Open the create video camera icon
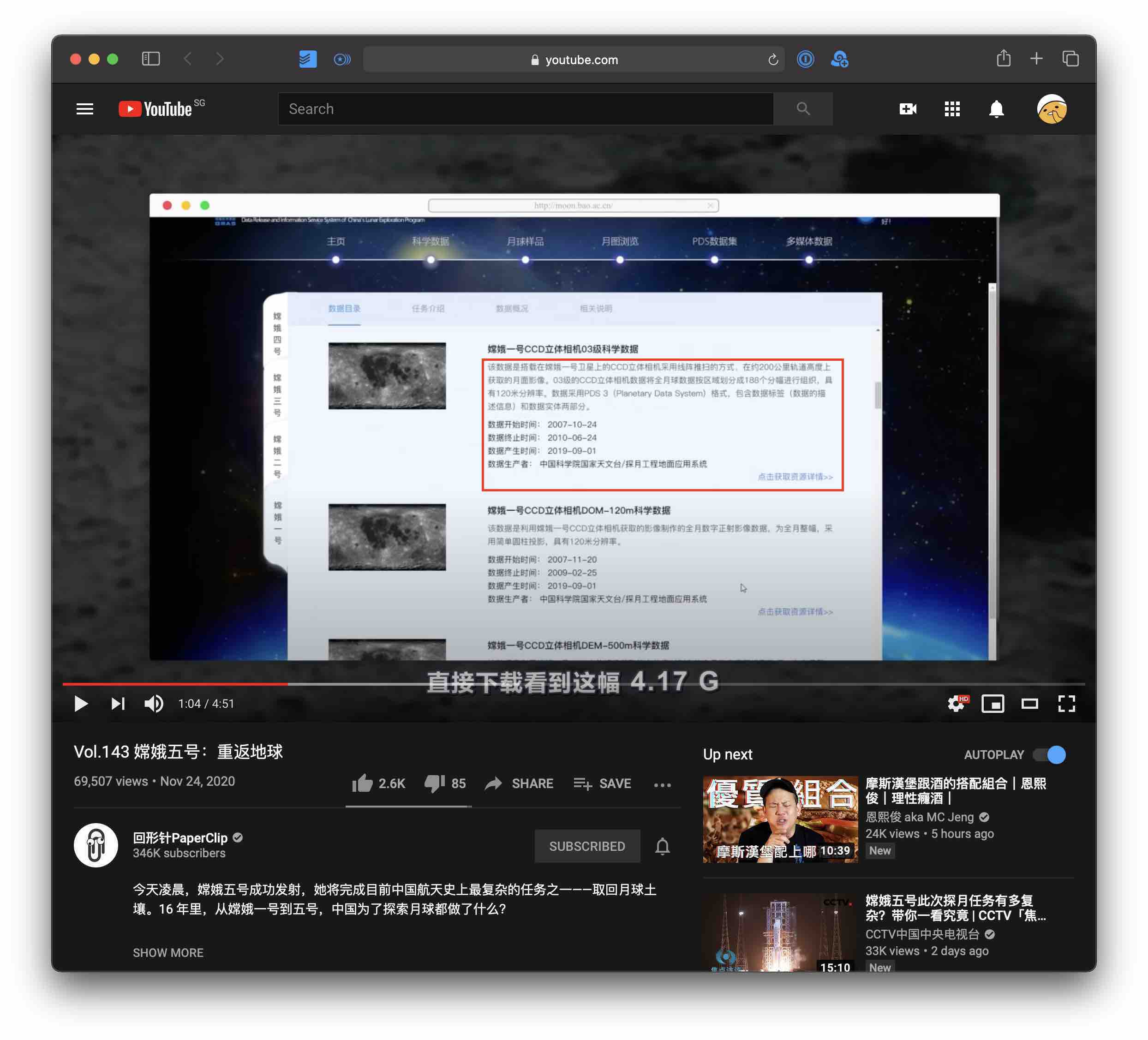The height and width of the screenshot is (1040, 1148). (x=908, y=109)
